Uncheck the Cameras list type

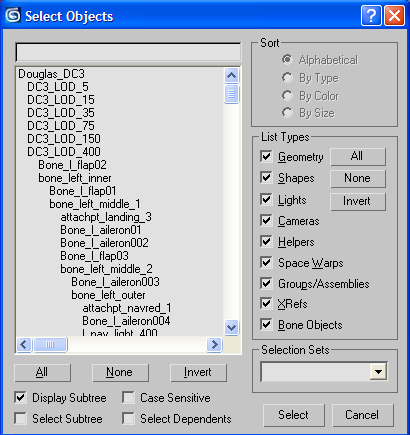click(266, 220)
